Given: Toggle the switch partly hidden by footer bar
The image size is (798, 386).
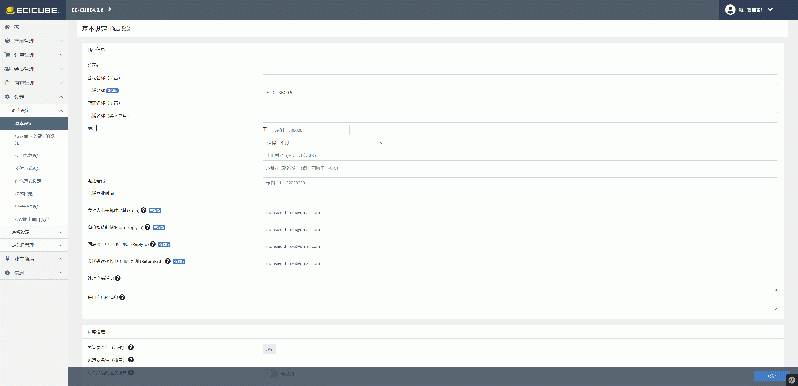Looking at the screenshot, I should (271, 373).
